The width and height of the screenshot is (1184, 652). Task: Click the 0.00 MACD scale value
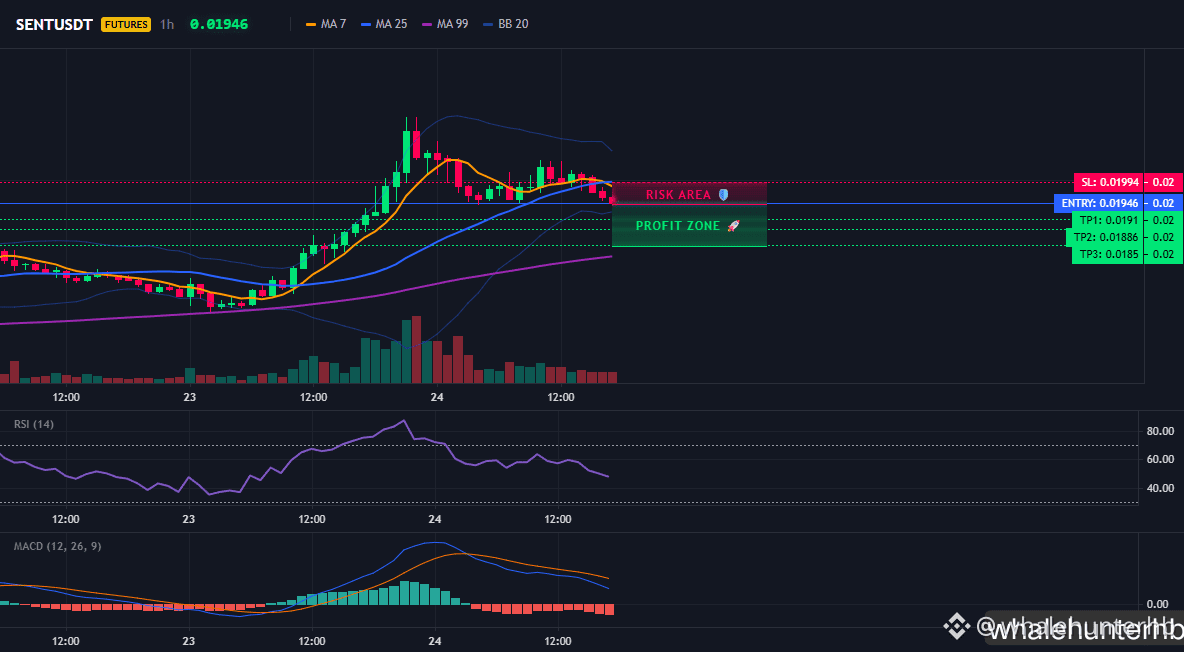coord(1158,604)
